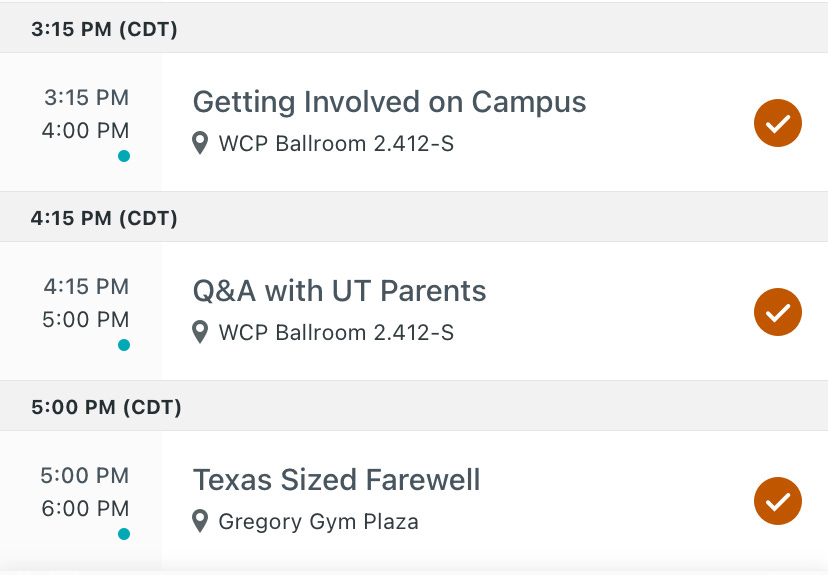The height and width of the screenshot is (575, 828).
Task: Click Gregory Gym Plaza location text
Action: [318, 522]
